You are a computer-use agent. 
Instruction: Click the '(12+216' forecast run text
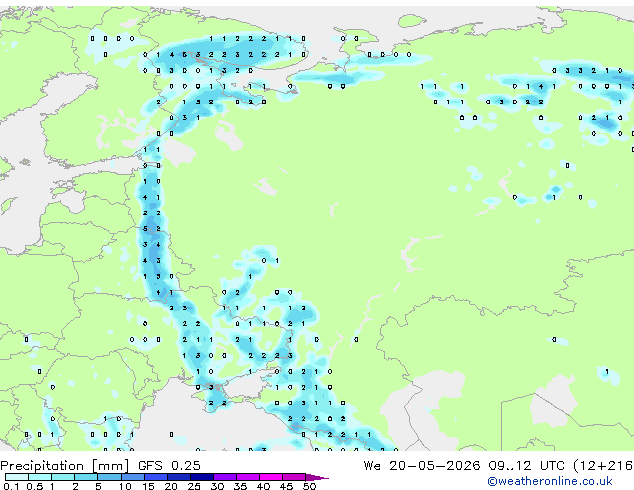pyautogui.click(x=603, y=466)
